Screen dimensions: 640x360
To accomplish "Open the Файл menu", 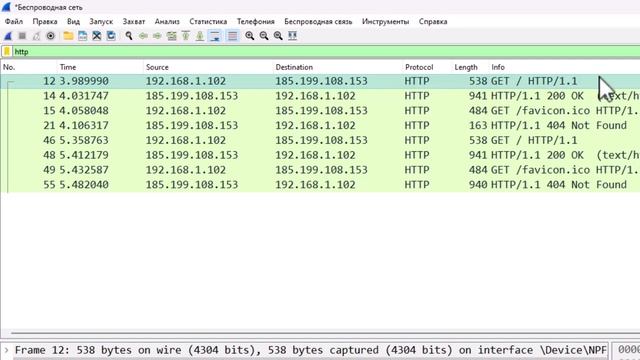I will (x=14, y=22).
